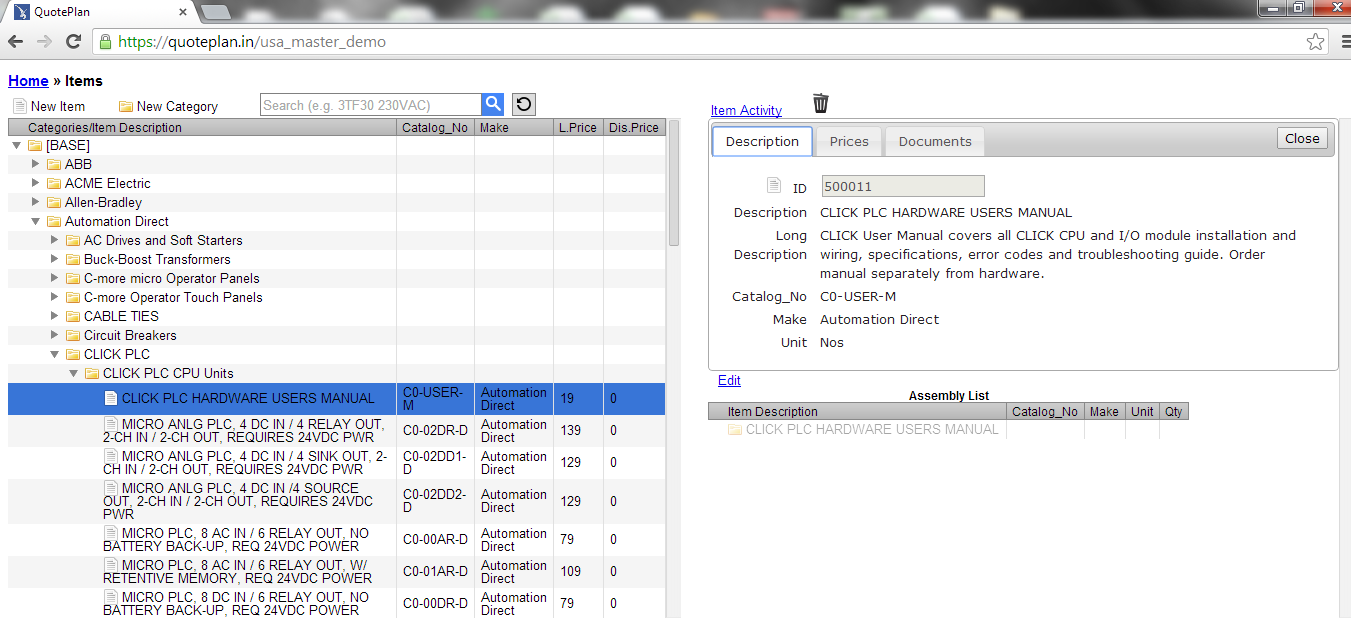Click the ABB folder icon
The height and width of the screenshot is (624, 1351).
(x=55, y=164)
